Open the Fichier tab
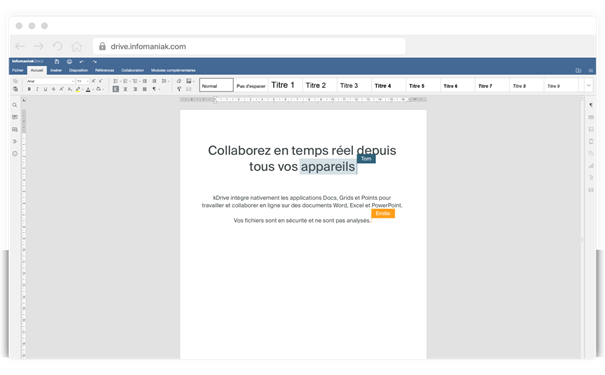 coord(18,70)
